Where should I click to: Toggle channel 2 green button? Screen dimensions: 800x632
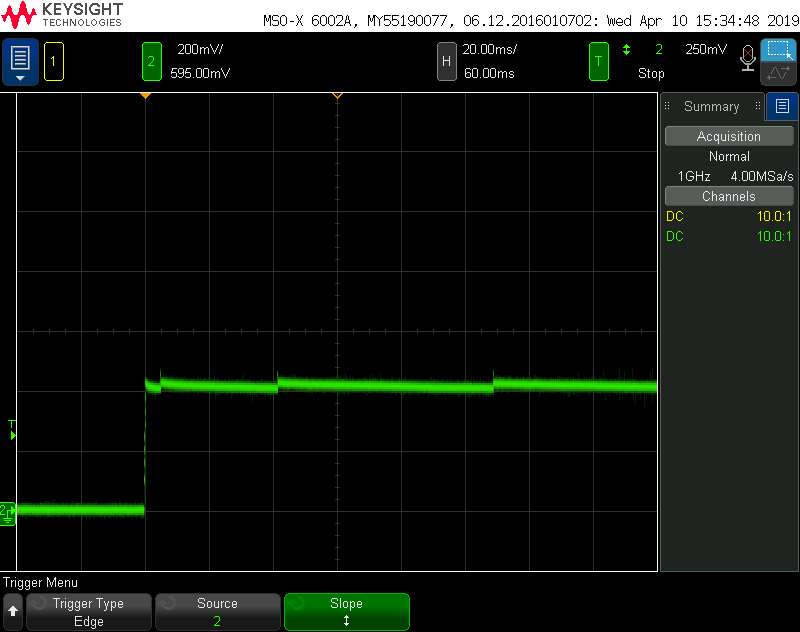[152, 62]
